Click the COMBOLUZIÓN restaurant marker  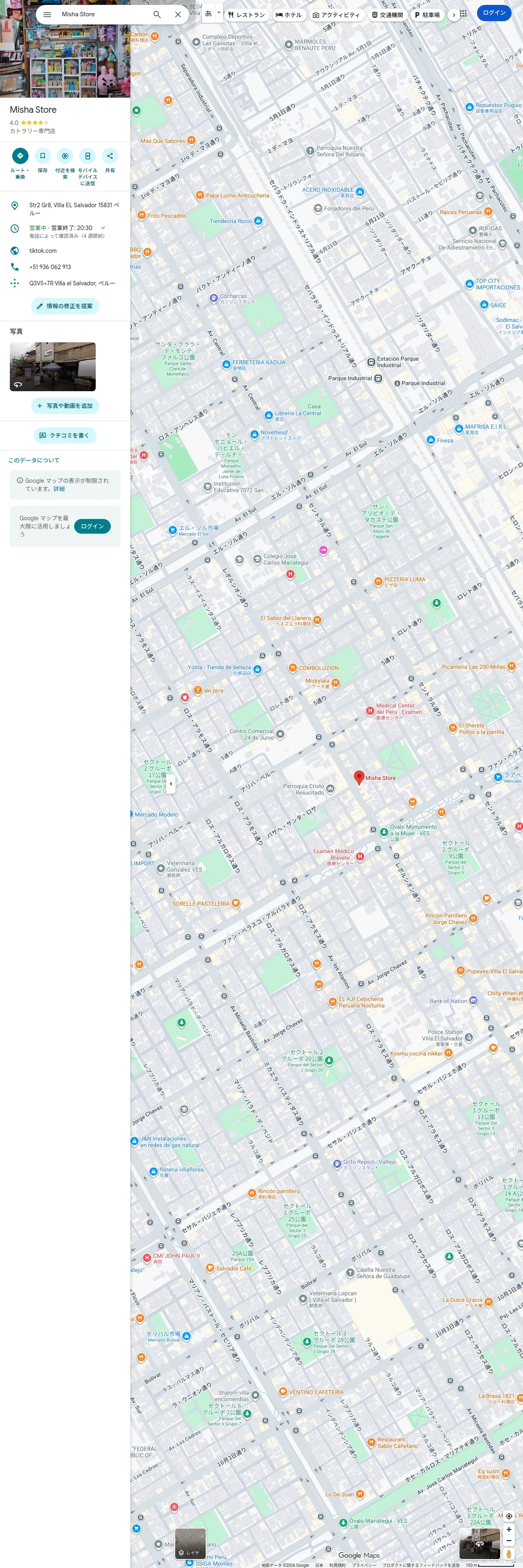[x=293, y=668]
